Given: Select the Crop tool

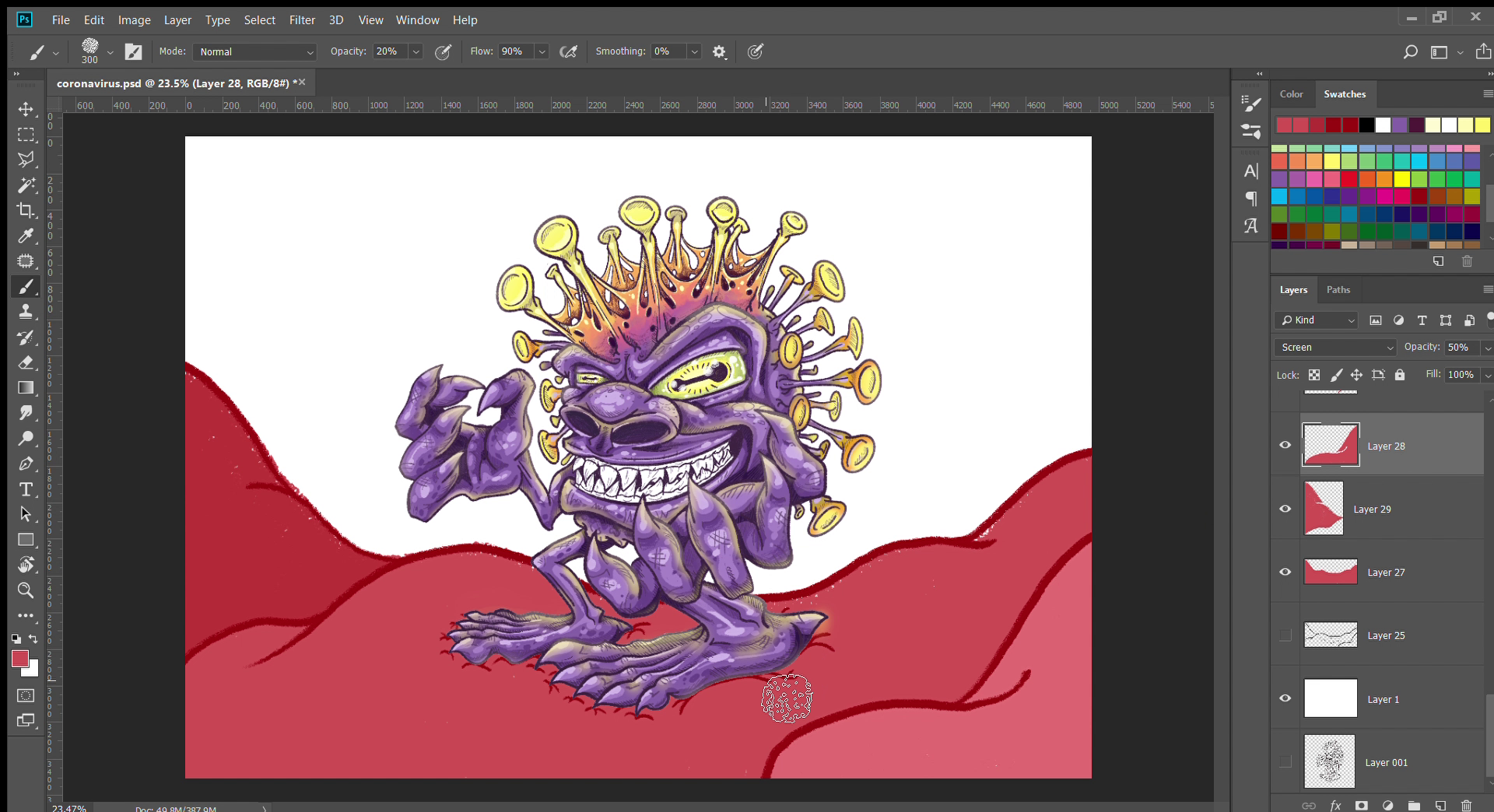Looking at the screenshot, I should (26, 211).
